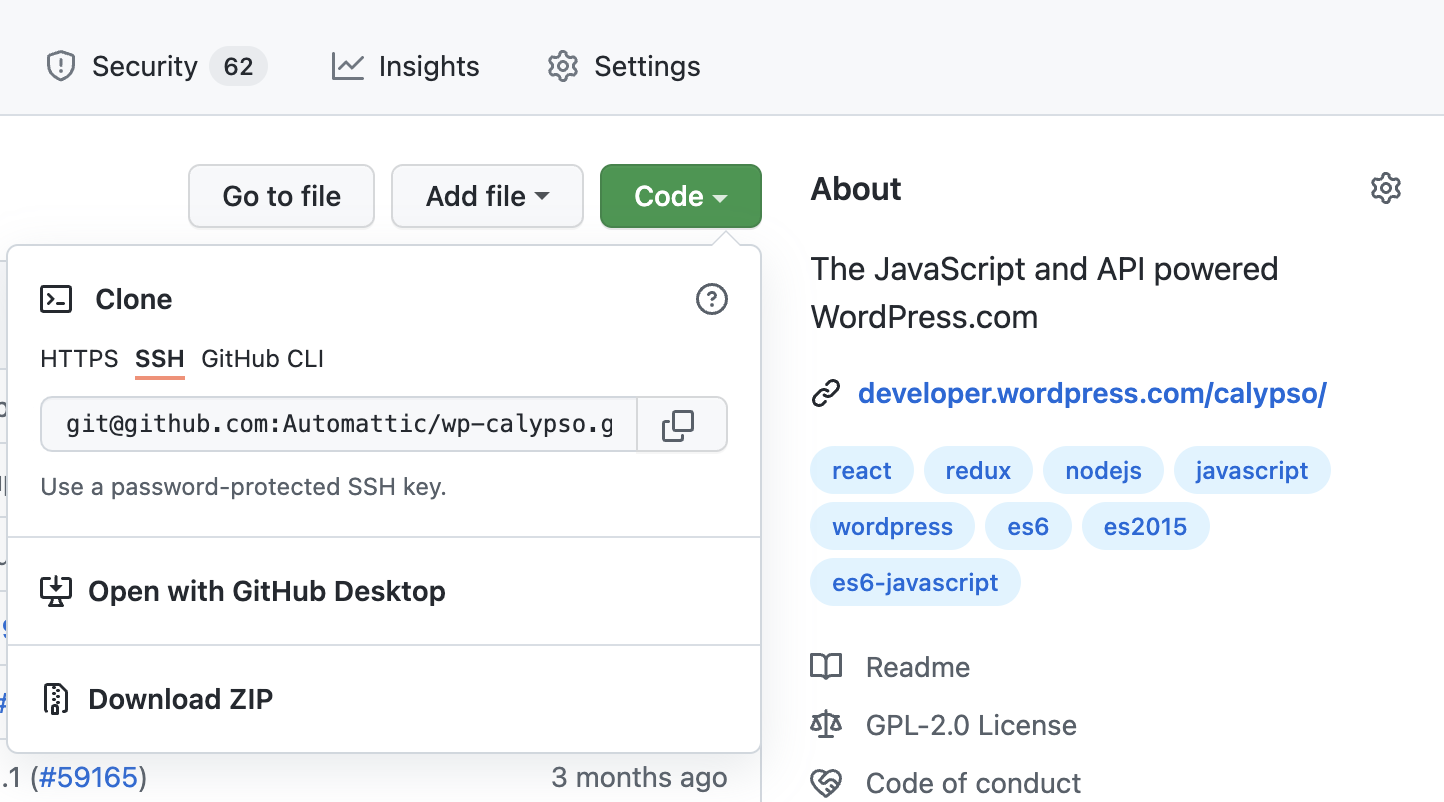
Task: Click the gear icon beside Settings tab
Action: (563, 67)
